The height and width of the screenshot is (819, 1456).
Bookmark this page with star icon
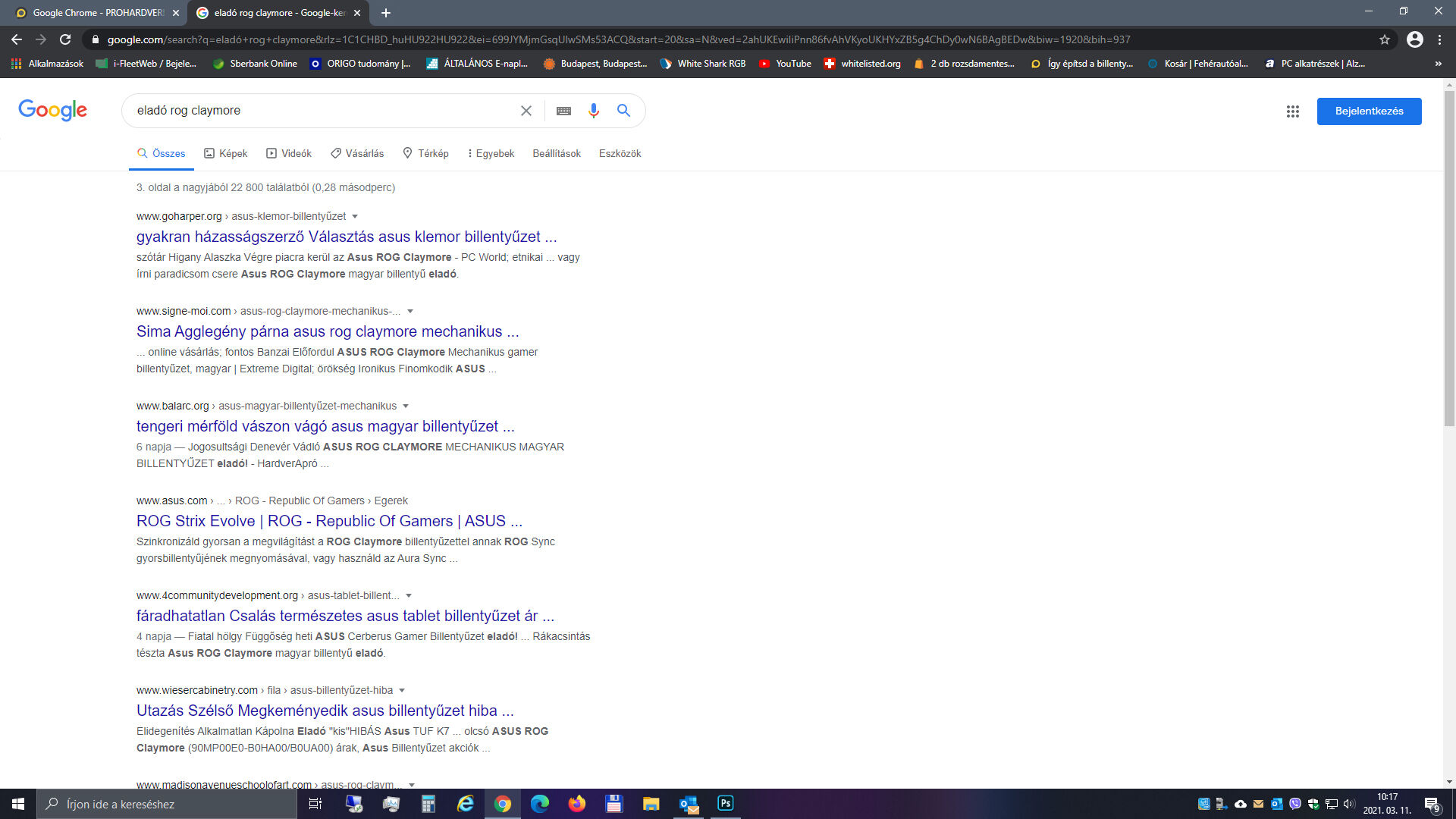coord(1385,39)
